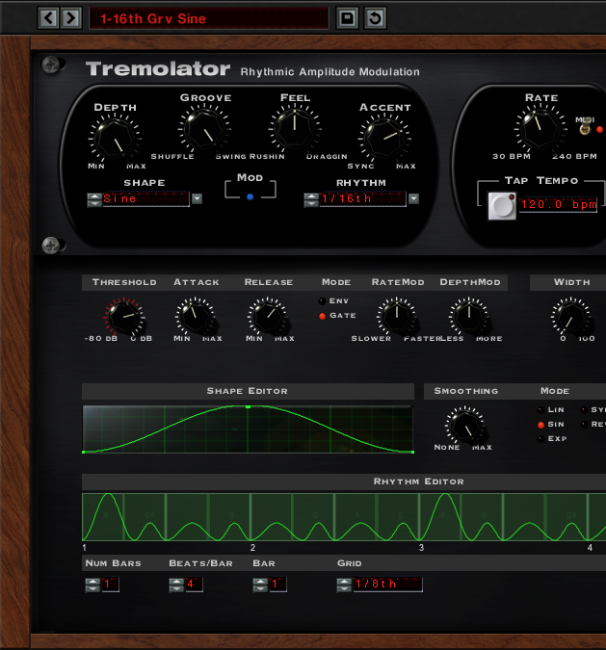This screenshot has height=650, width=606.
Task: Go to the next preset arrow
Action: click(70, 18)
